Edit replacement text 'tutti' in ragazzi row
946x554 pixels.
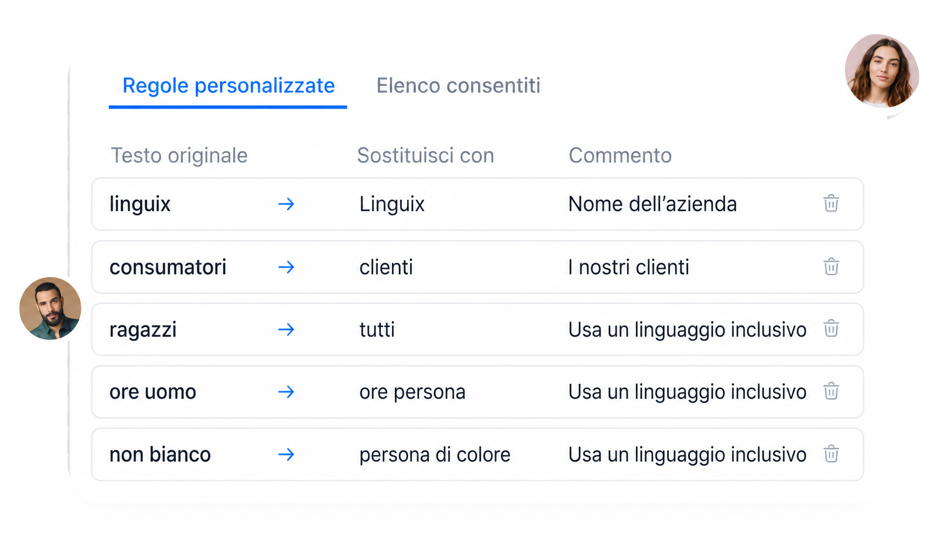(x=376, y=330)
